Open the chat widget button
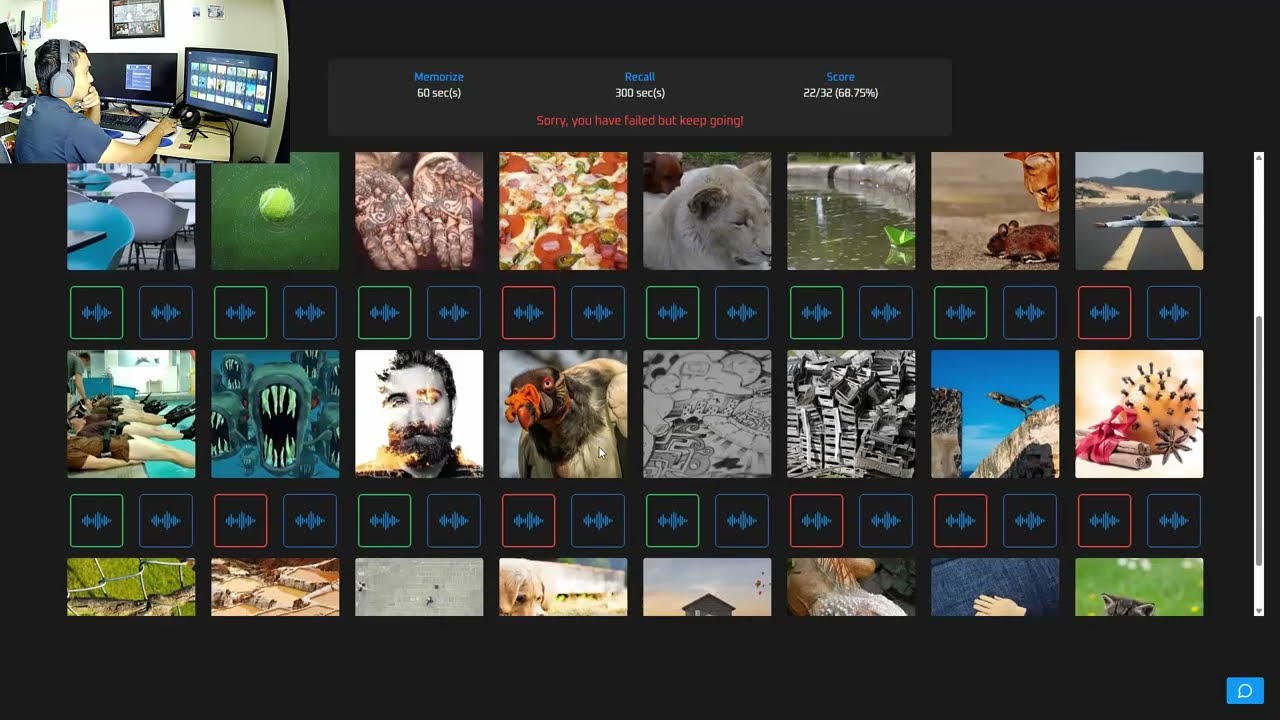This screenshot has width=1280, height=720. (x=1245, y=691)
